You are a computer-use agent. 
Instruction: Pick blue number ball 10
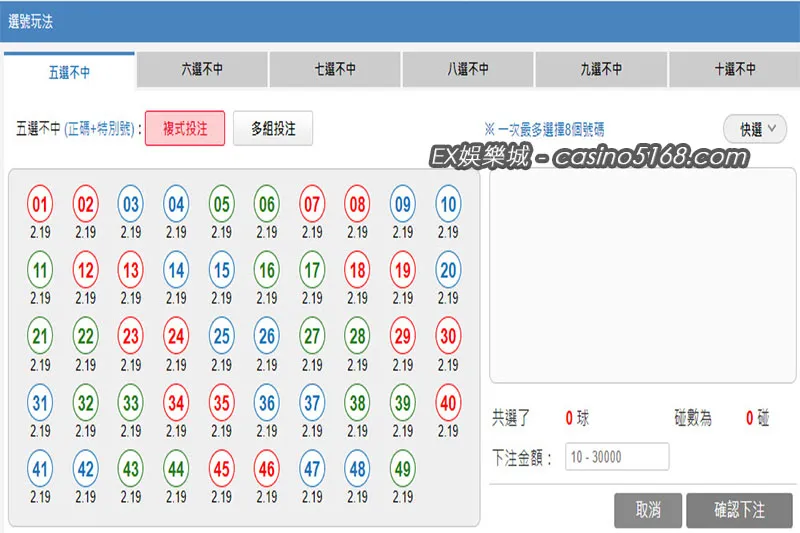(448, 204)
